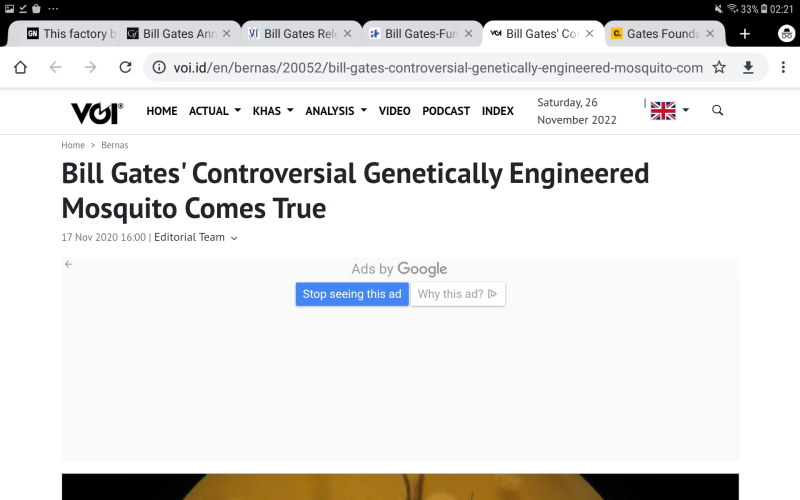Open the browser three-dot menu
The image size is (800, 500).
(x=783, y=67)
